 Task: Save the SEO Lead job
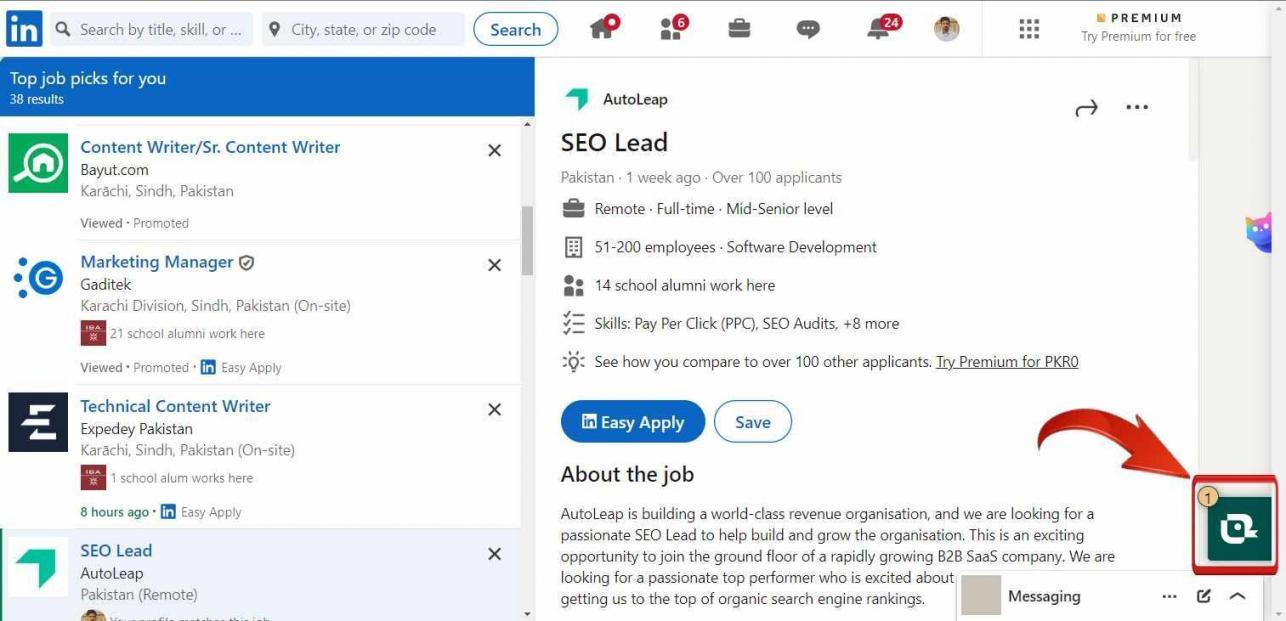pos(752,422)
